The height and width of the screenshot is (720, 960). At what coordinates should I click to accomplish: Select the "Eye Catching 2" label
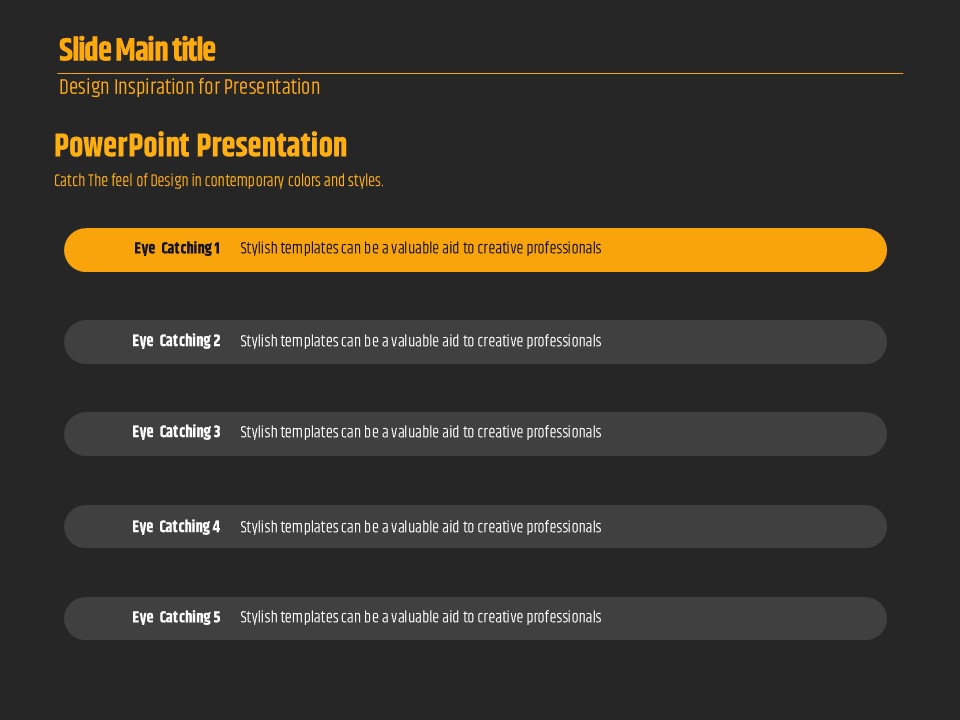pos(176,341)
